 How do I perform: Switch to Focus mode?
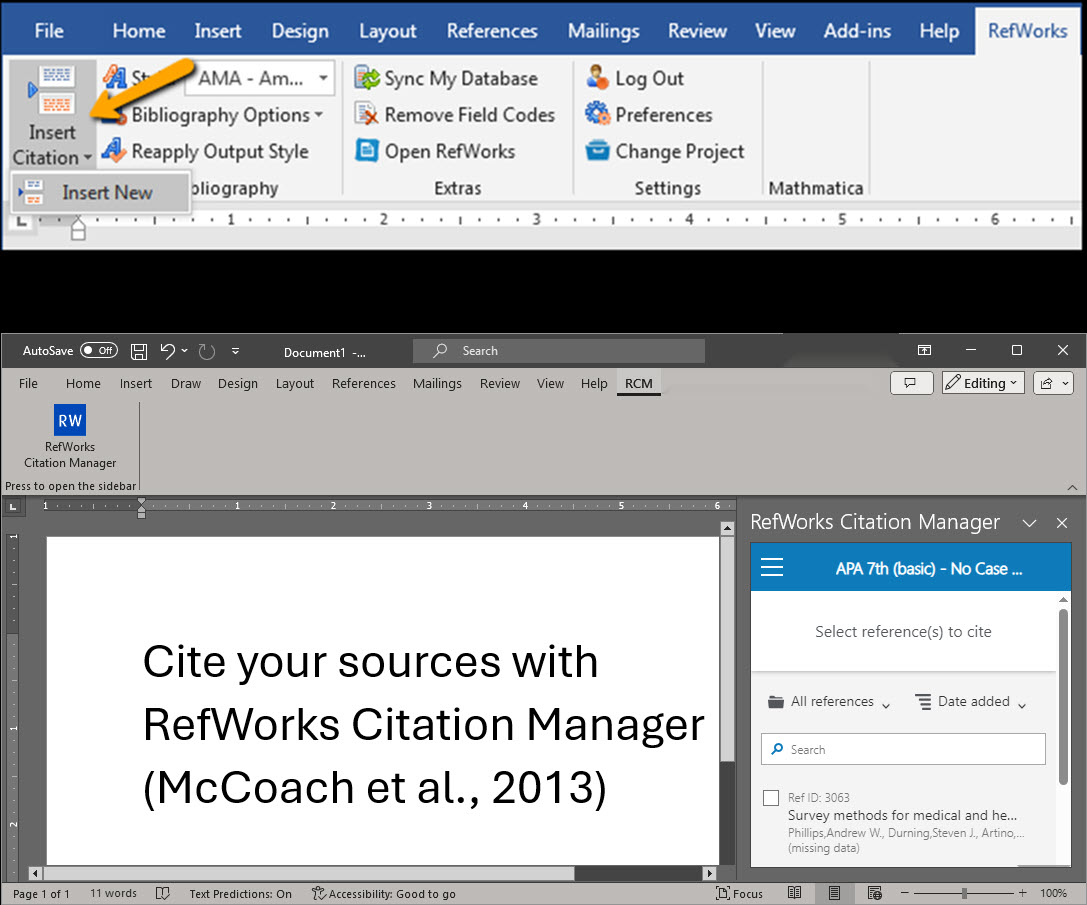tap(739, 894)
